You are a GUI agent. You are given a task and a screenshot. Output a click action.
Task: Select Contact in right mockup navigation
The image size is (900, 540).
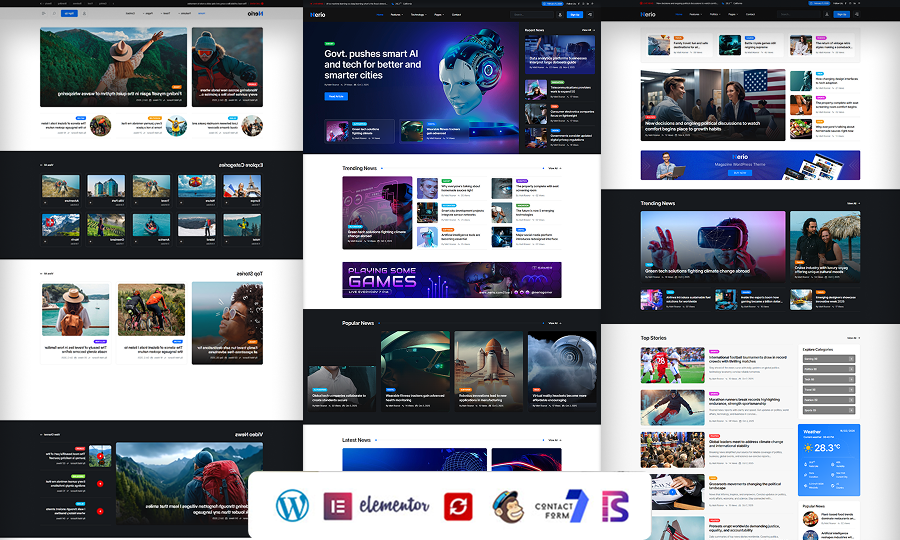[x=750, y=14]
